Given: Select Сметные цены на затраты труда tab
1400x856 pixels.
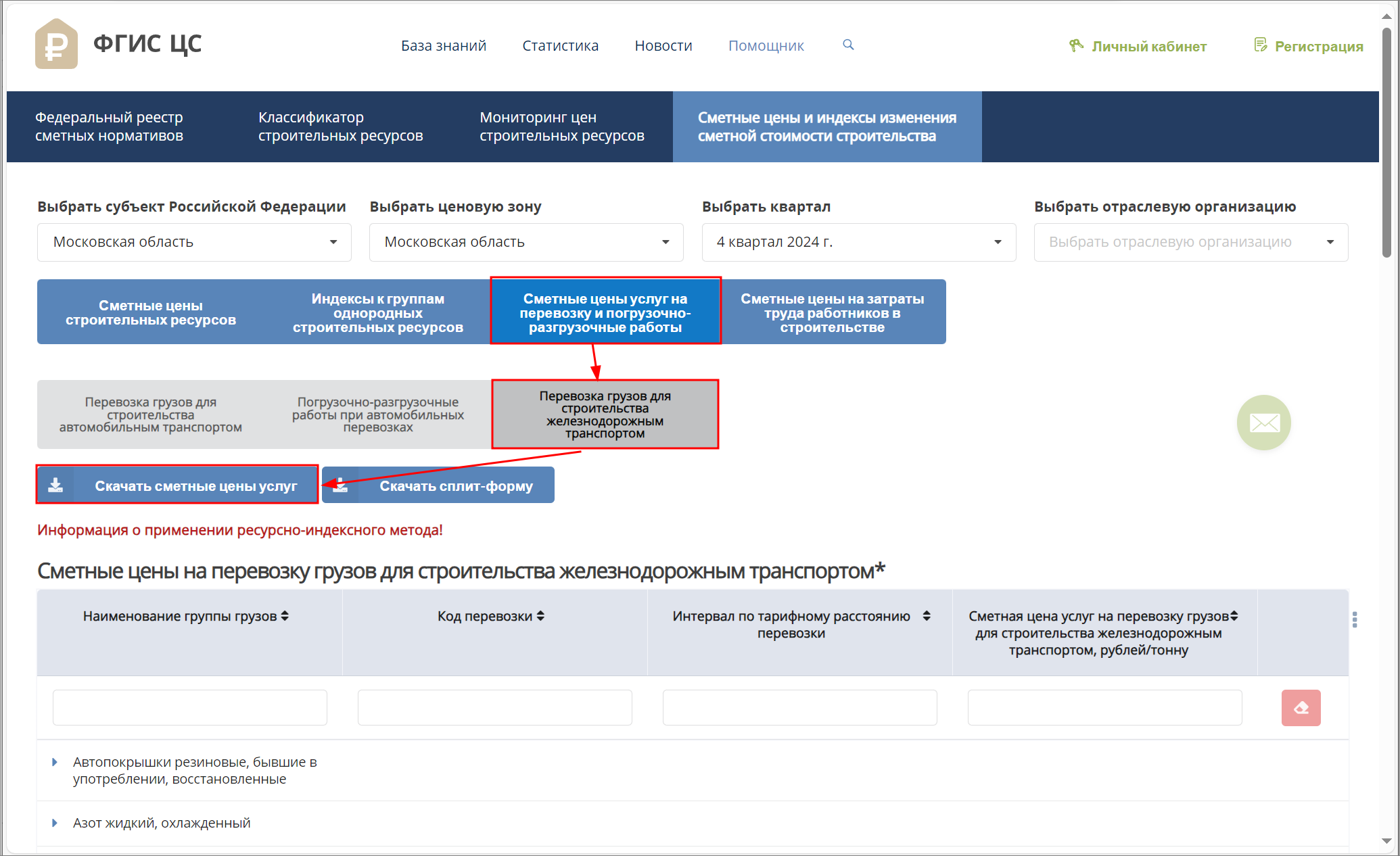Looking at the screenshot, I should click(833, 312).
